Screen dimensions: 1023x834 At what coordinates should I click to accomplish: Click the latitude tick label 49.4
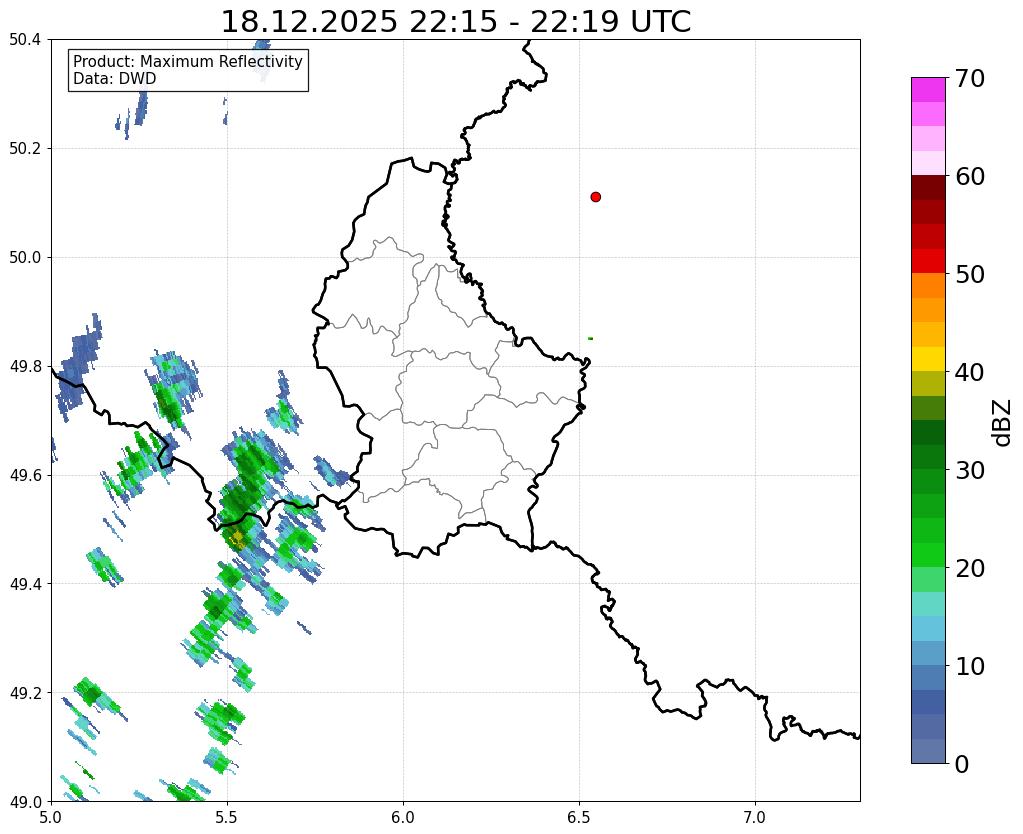tap(25, 584)
